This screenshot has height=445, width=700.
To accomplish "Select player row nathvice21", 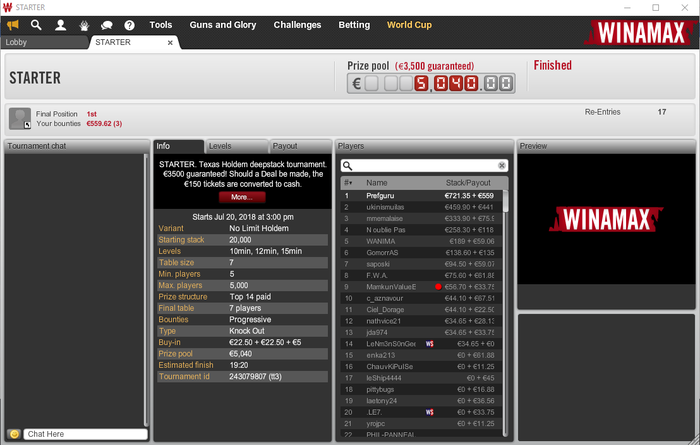I will [x=421, y=321].
